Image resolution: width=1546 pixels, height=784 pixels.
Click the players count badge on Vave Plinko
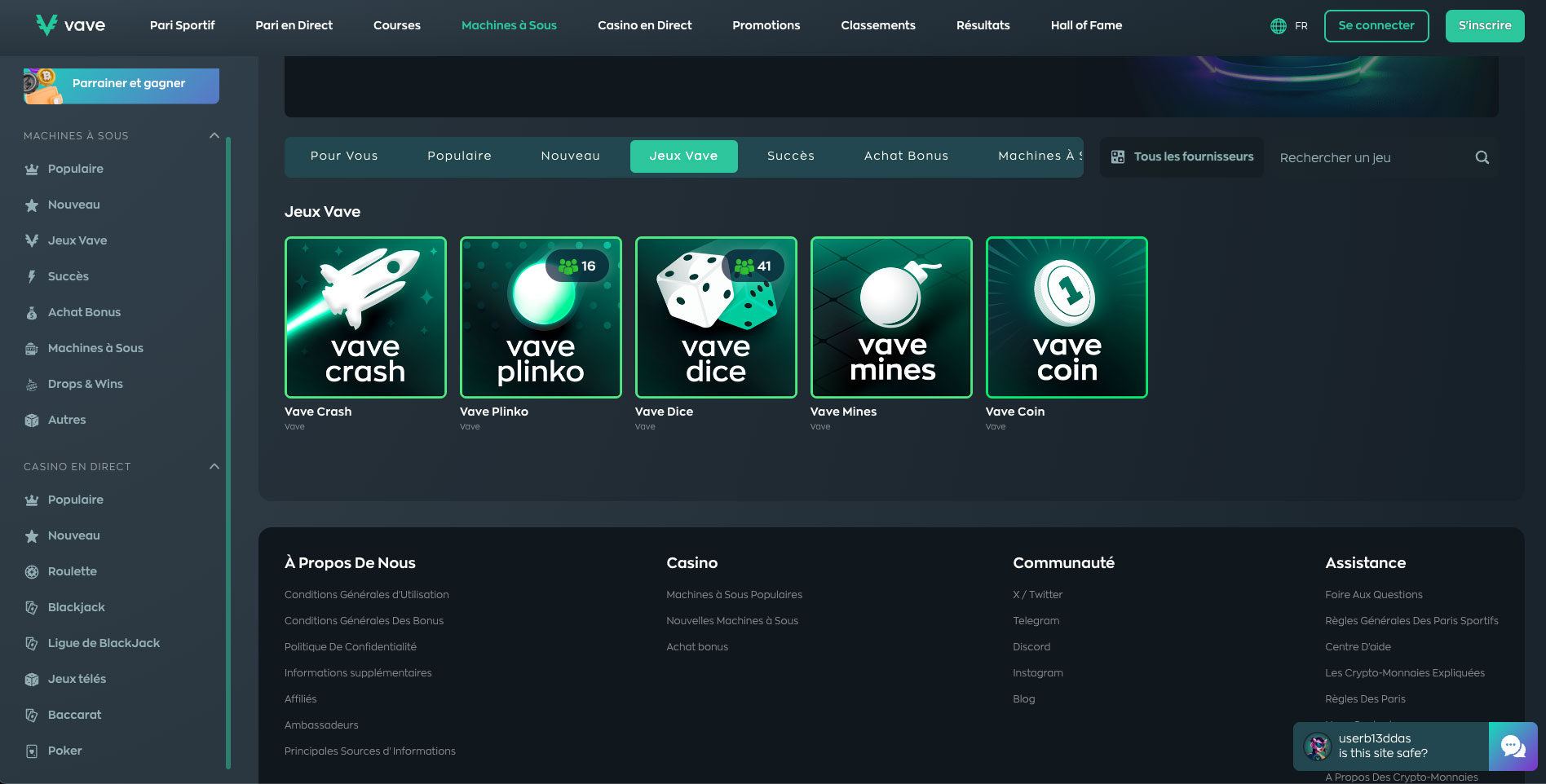(577, 266)
